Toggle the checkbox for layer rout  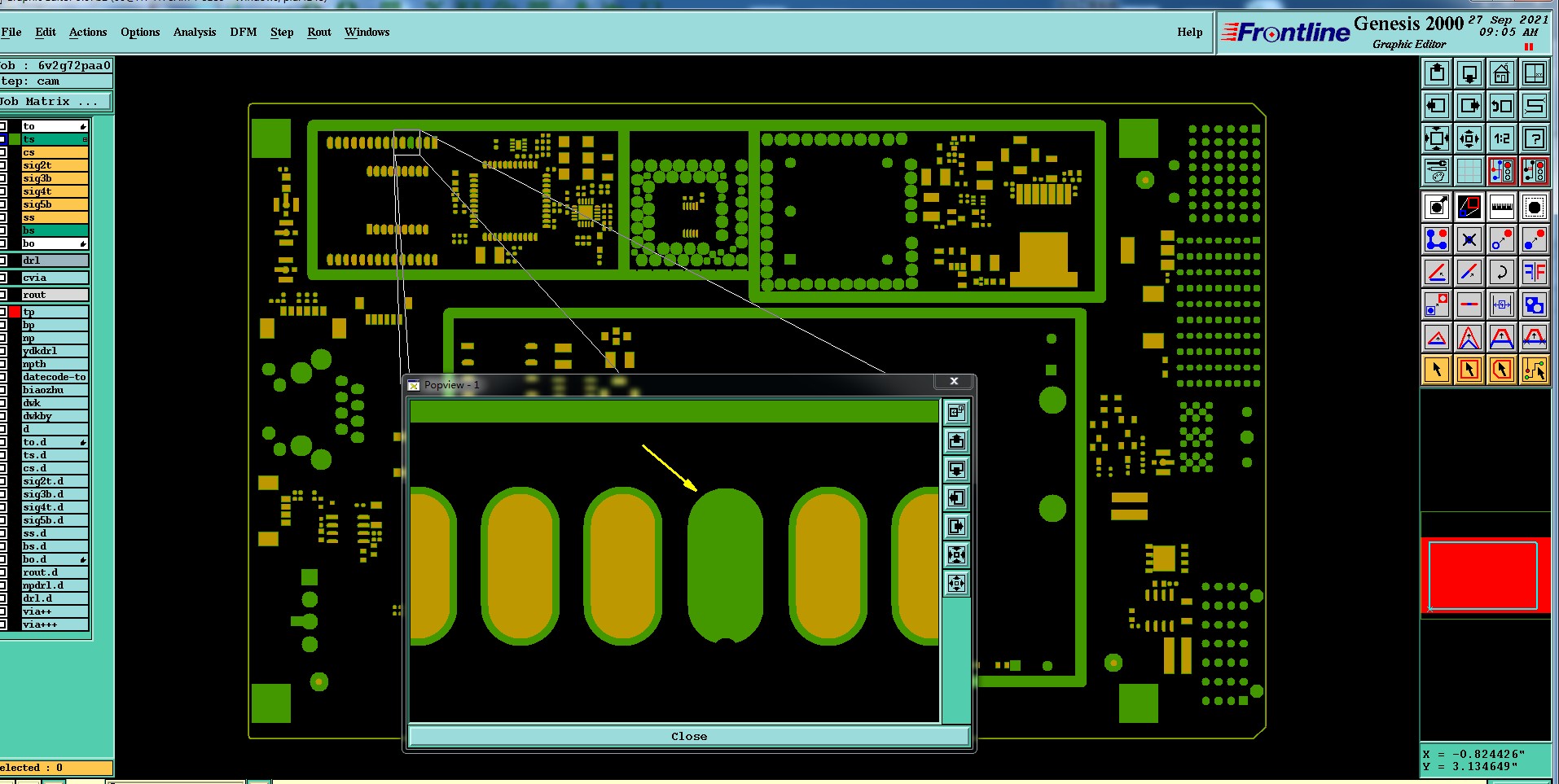(x=3, y=295)
